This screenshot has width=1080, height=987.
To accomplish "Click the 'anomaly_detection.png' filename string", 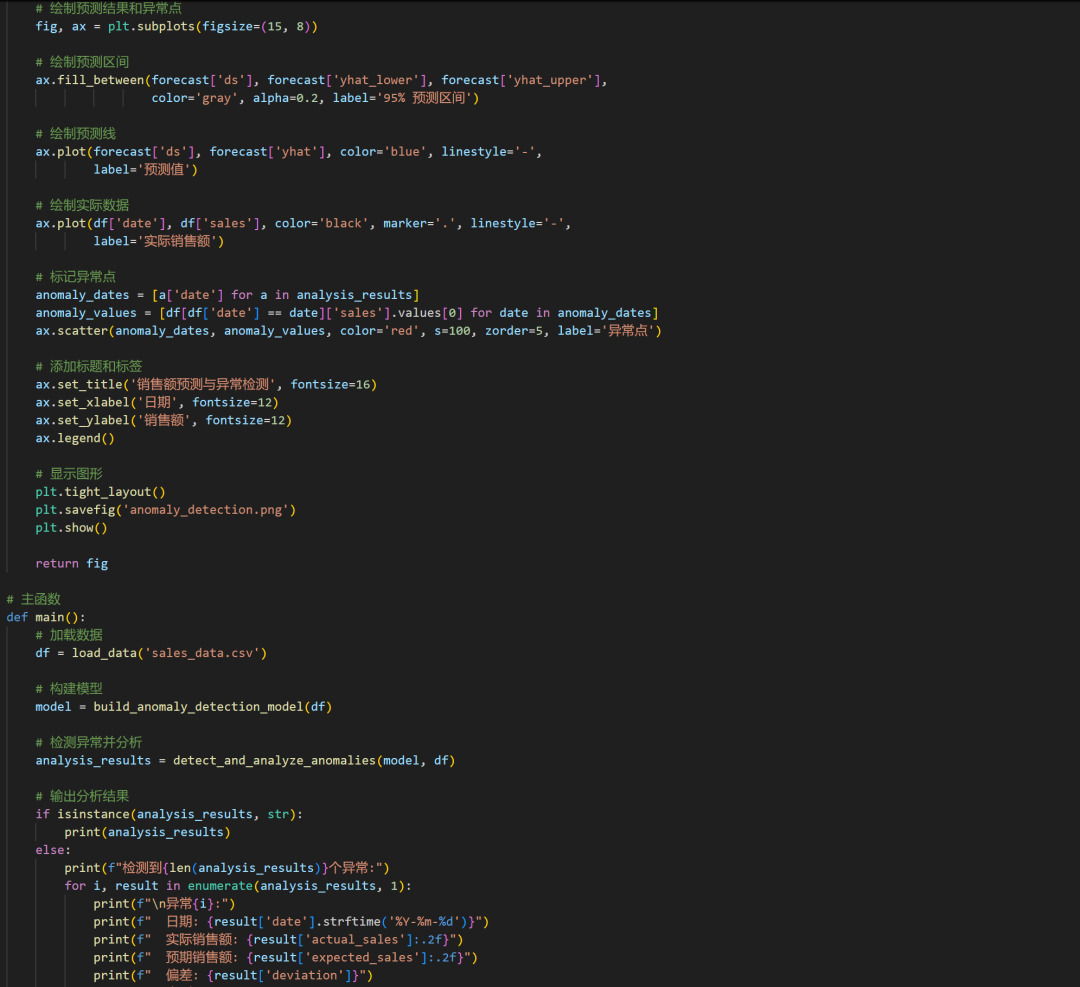I will click(x=209, y=510).
